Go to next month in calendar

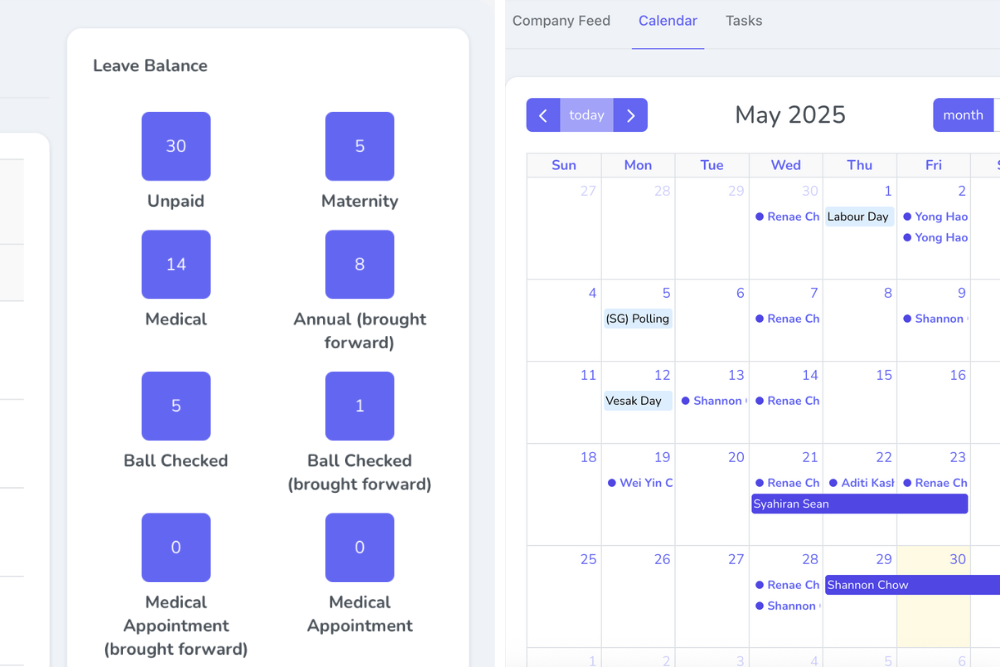tap(631, 115)
